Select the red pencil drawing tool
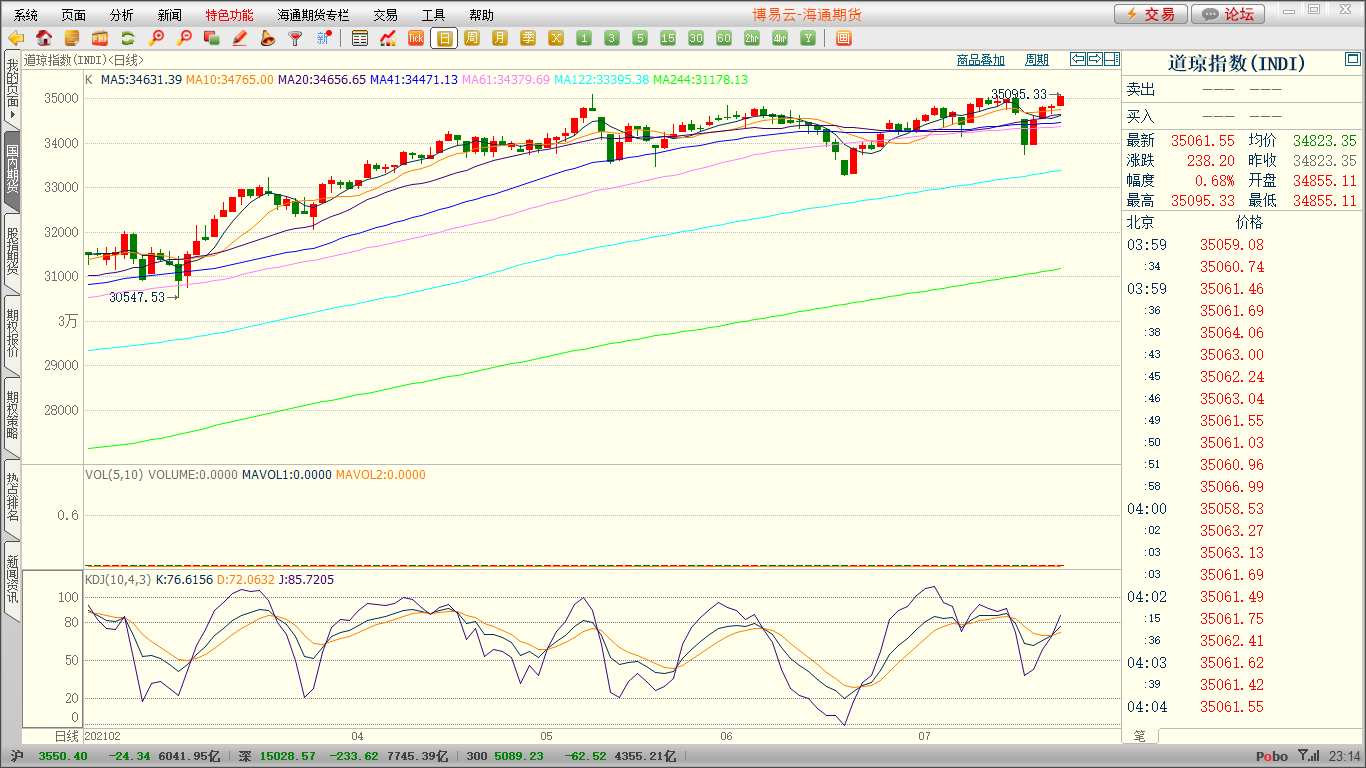This screenshot has height=768, width=1366. tap(239, 39)
